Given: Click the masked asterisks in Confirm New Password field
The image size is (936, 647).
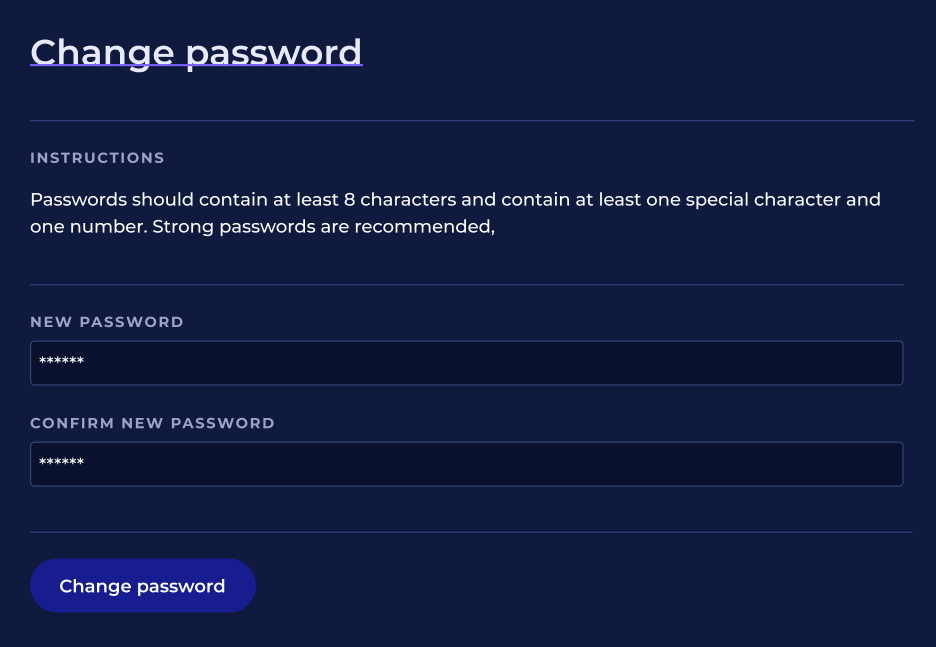Looking at the screenshot, I should [61, 464].
